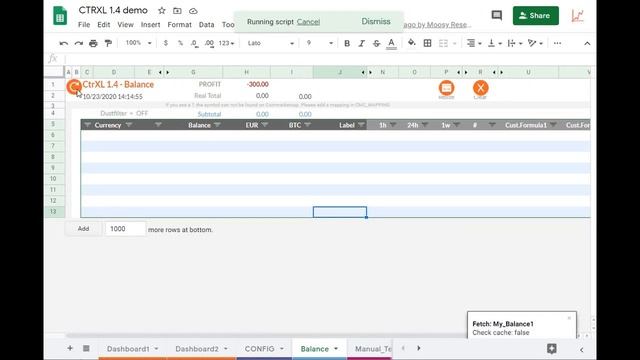Image resolution: width=640 pixels, height=360 pixels.
Task: Open the View menu
Action: click(x=125, y=25)
